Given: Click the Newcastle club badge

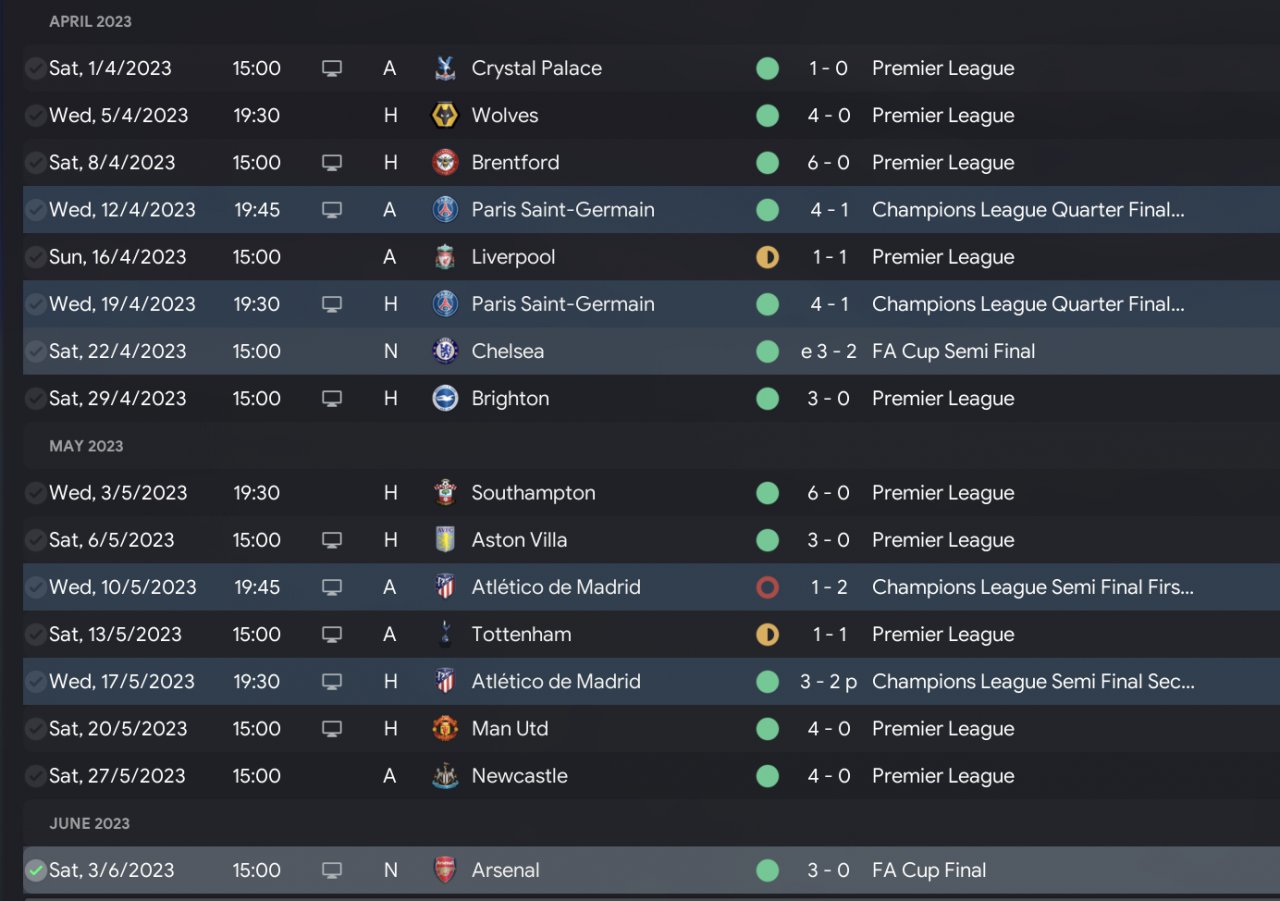Looking at the screenshot, I should tap(445, 776).
